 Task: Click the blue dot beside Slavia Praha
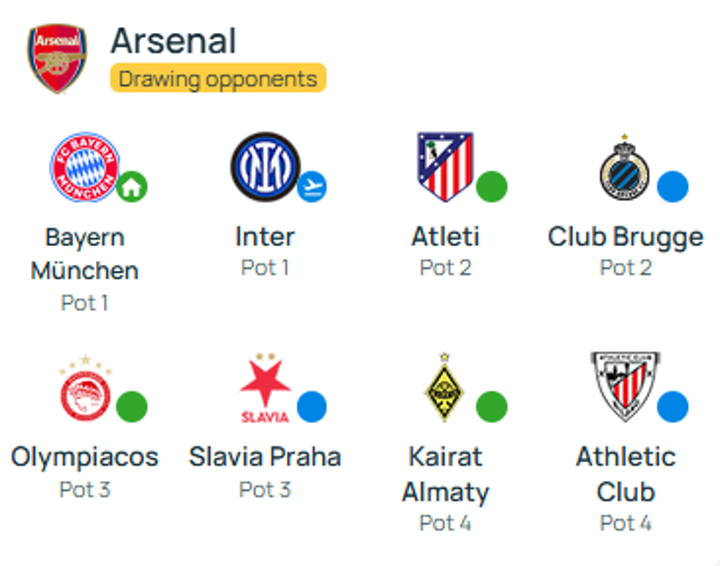click(312, 406)
